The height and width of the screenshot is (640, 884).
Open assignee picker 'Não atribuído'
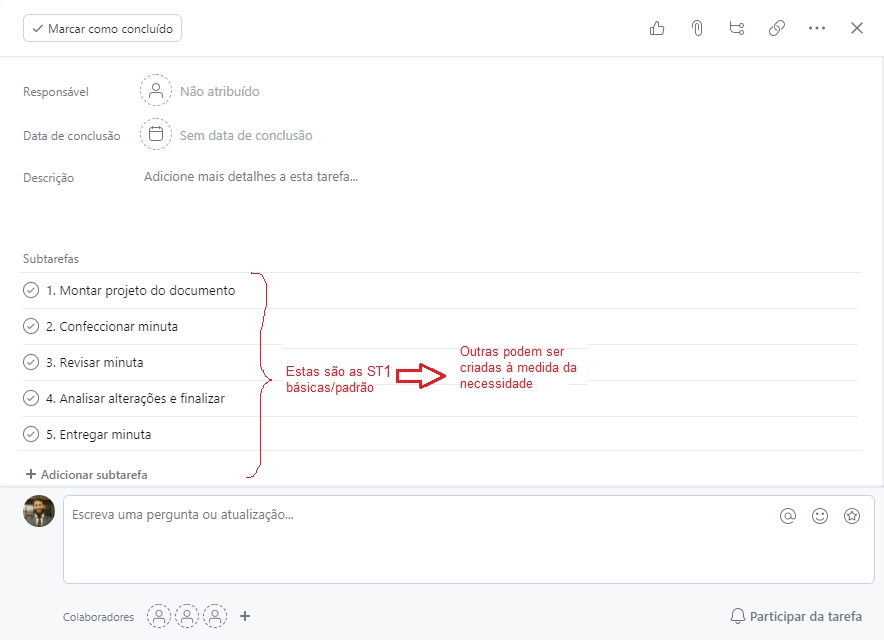point(200,91)
